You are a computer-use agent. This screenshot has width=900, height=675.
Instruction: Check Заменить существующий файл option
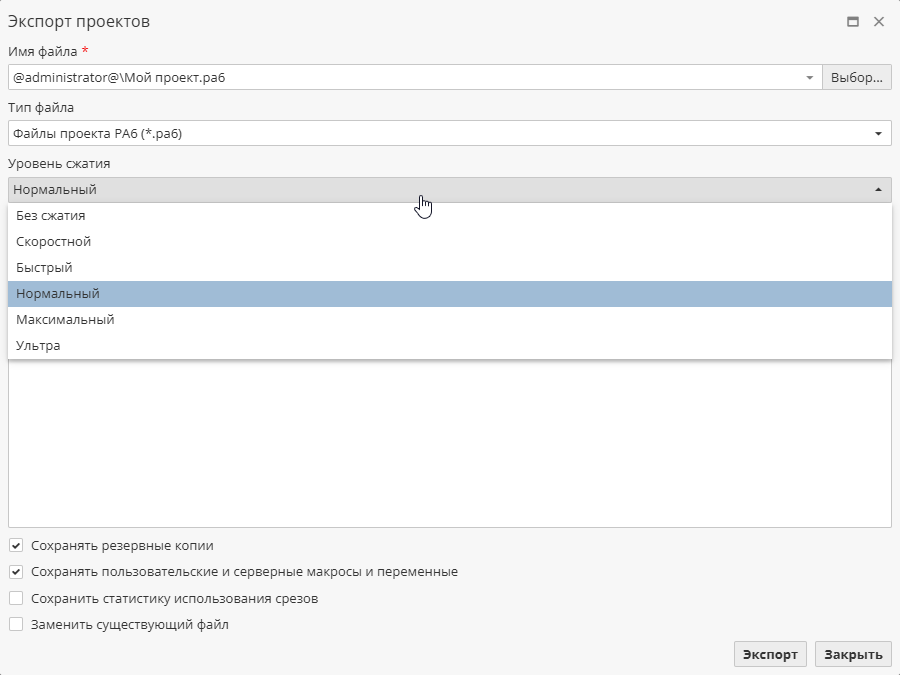coord(16,624)
